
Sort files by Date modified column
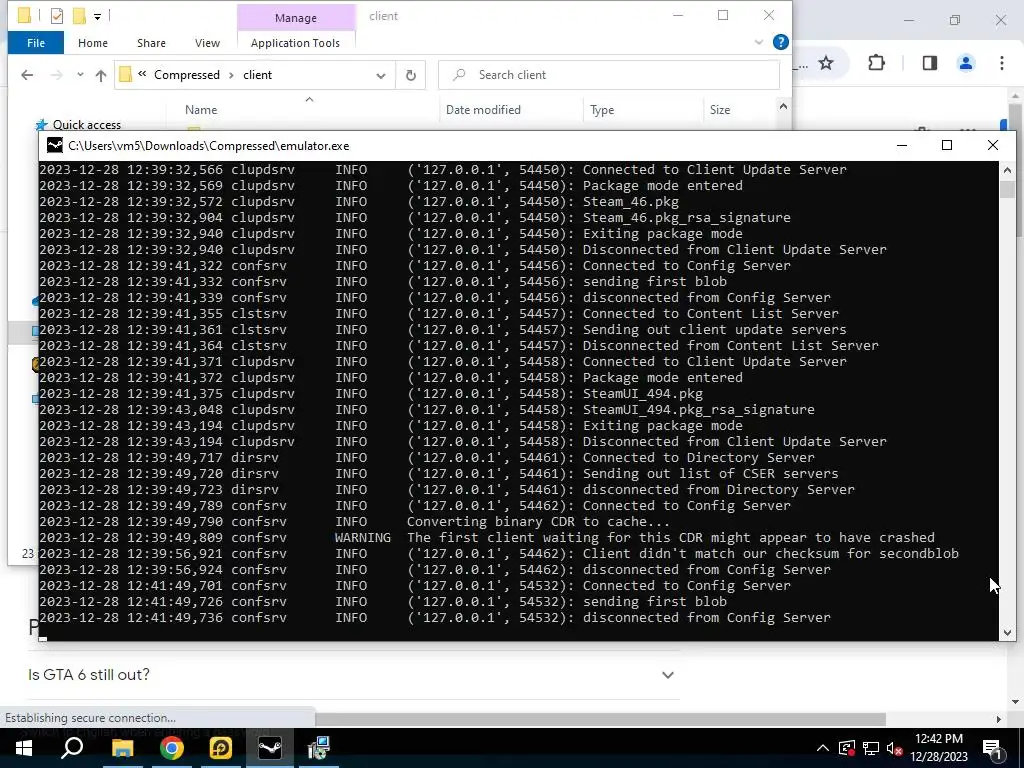483,110
